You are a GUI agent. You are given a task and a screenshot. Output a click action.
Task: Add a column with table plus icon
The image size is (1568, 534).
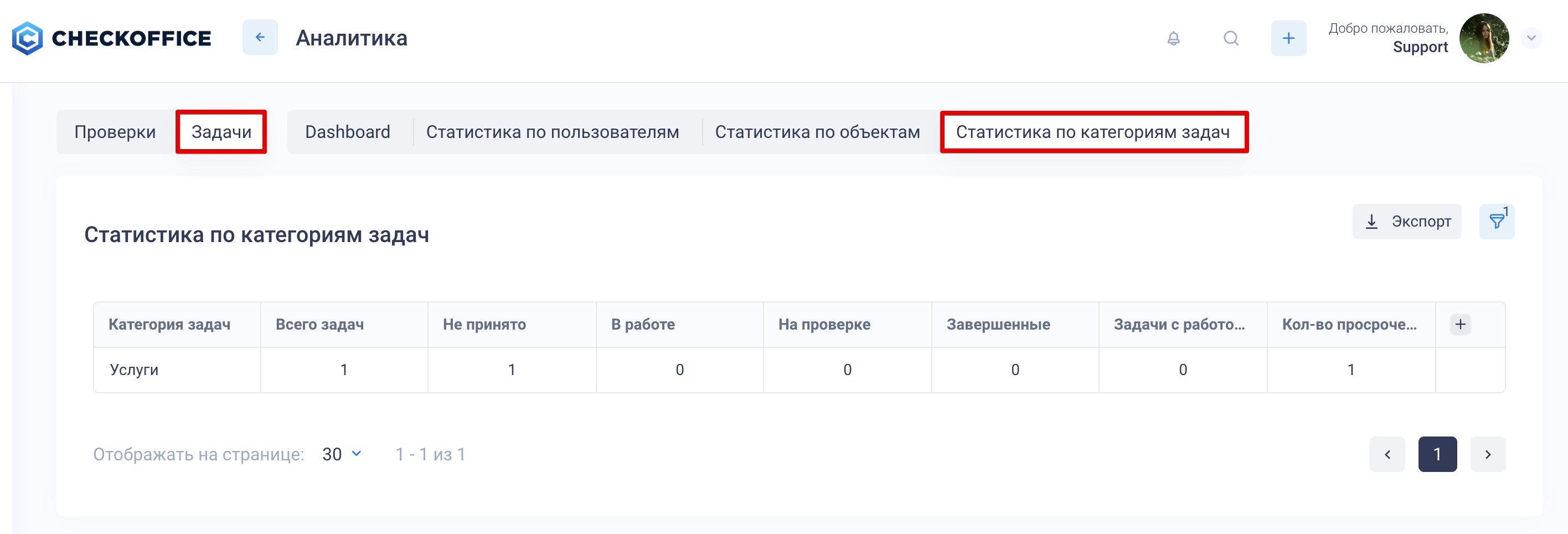pos(1459,325)
